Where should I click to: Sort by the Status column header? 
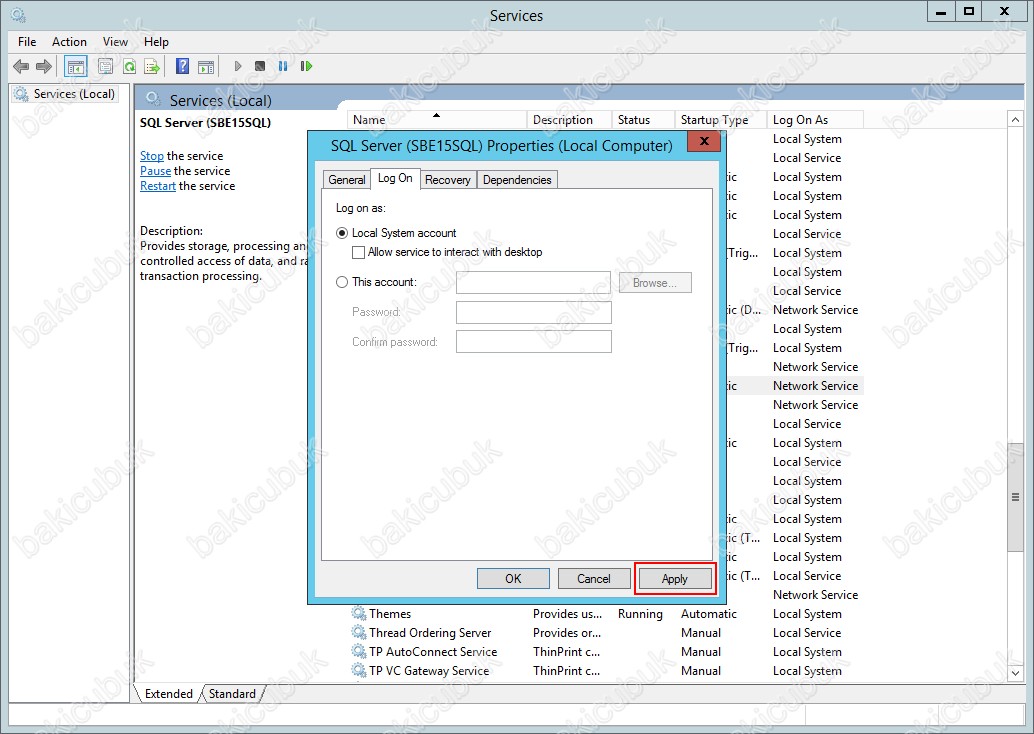[643, 119]
